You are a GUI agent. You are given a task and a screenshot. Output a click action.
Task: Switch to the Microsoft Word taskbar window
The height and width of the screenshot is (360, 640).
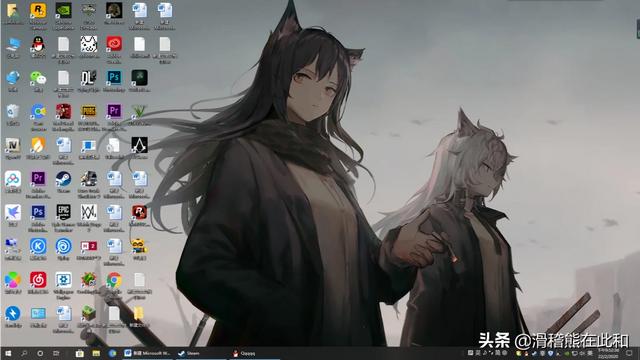[148, 353]
